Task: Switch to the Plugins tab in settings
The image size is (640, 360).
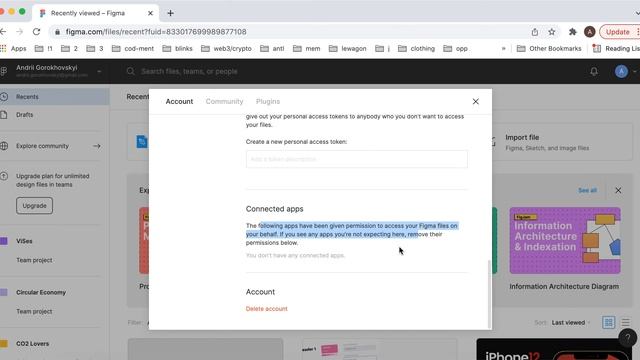Action: 268,101
